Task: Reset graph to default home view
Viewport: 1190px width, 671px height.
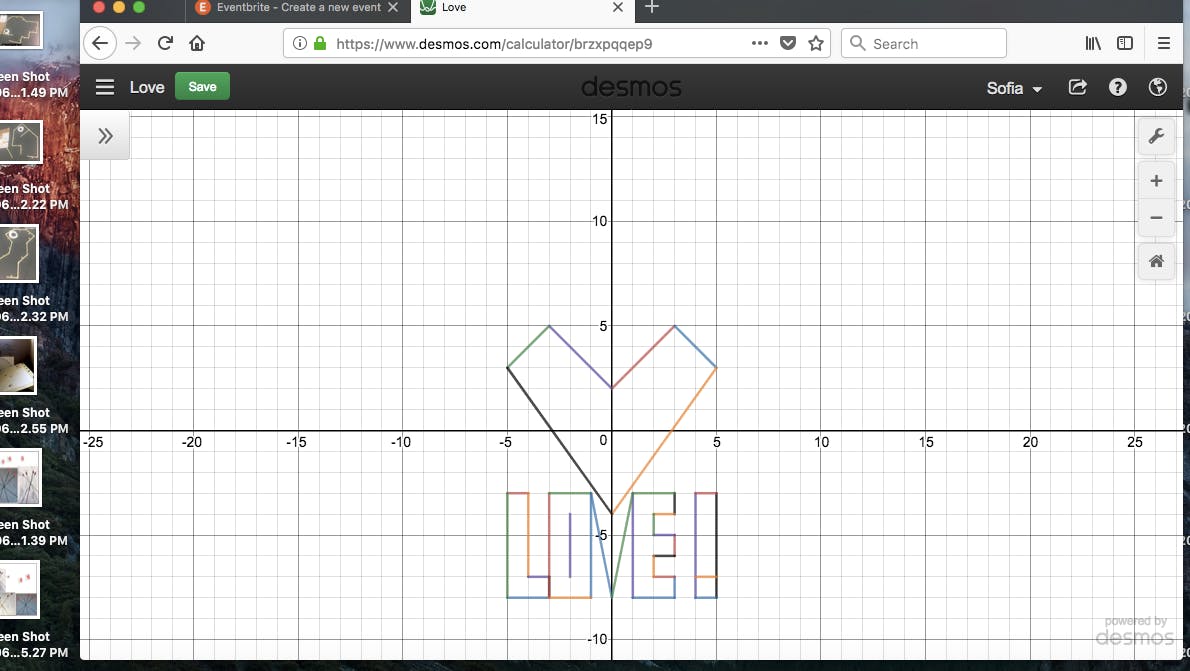Action: click(x=1156, y=261)
